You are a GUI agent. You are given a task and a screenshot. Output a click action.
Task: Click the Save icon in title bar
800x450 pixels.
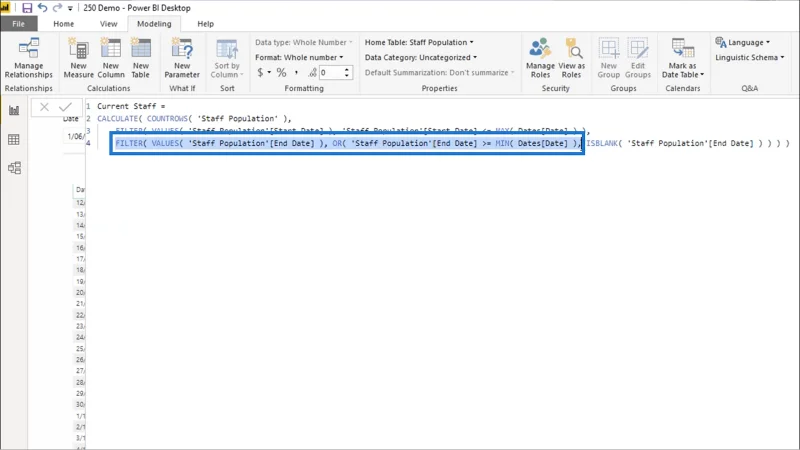coord(27,8)
